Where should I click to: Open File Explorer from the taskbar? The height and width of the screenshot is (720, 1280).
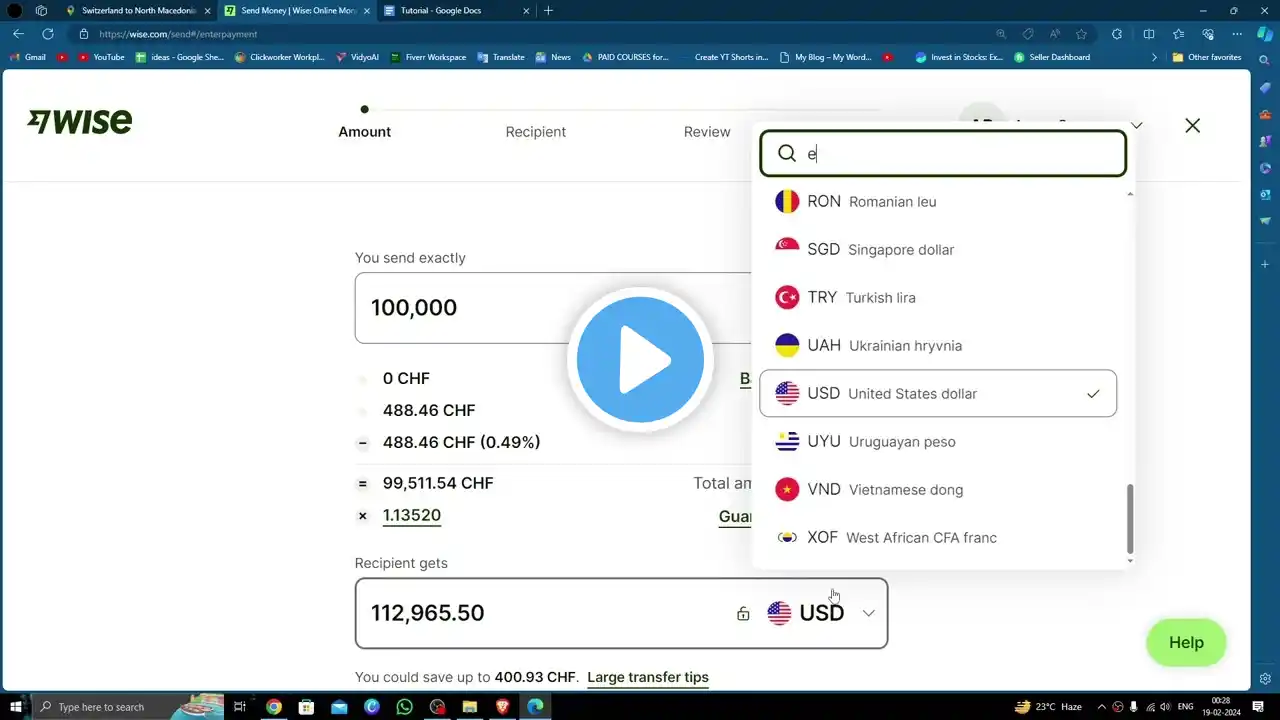click(x=470, y=707)
